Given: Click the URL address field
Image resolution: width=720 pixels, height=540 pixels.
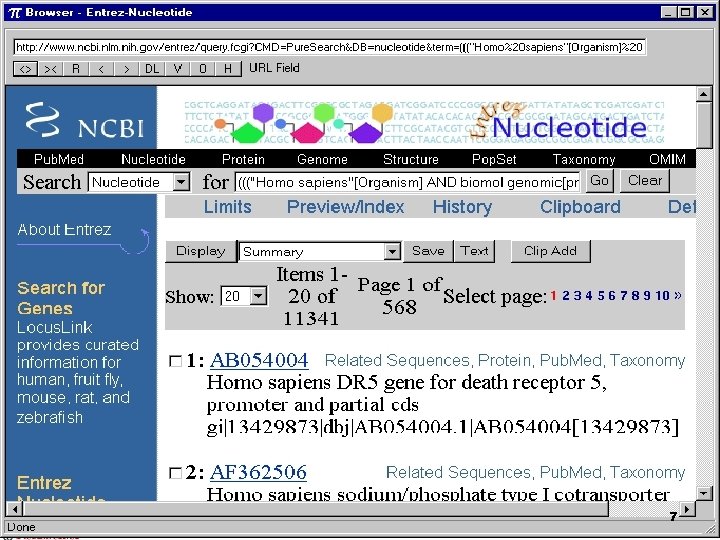Looking at the screenshot, I should (330, 47).
